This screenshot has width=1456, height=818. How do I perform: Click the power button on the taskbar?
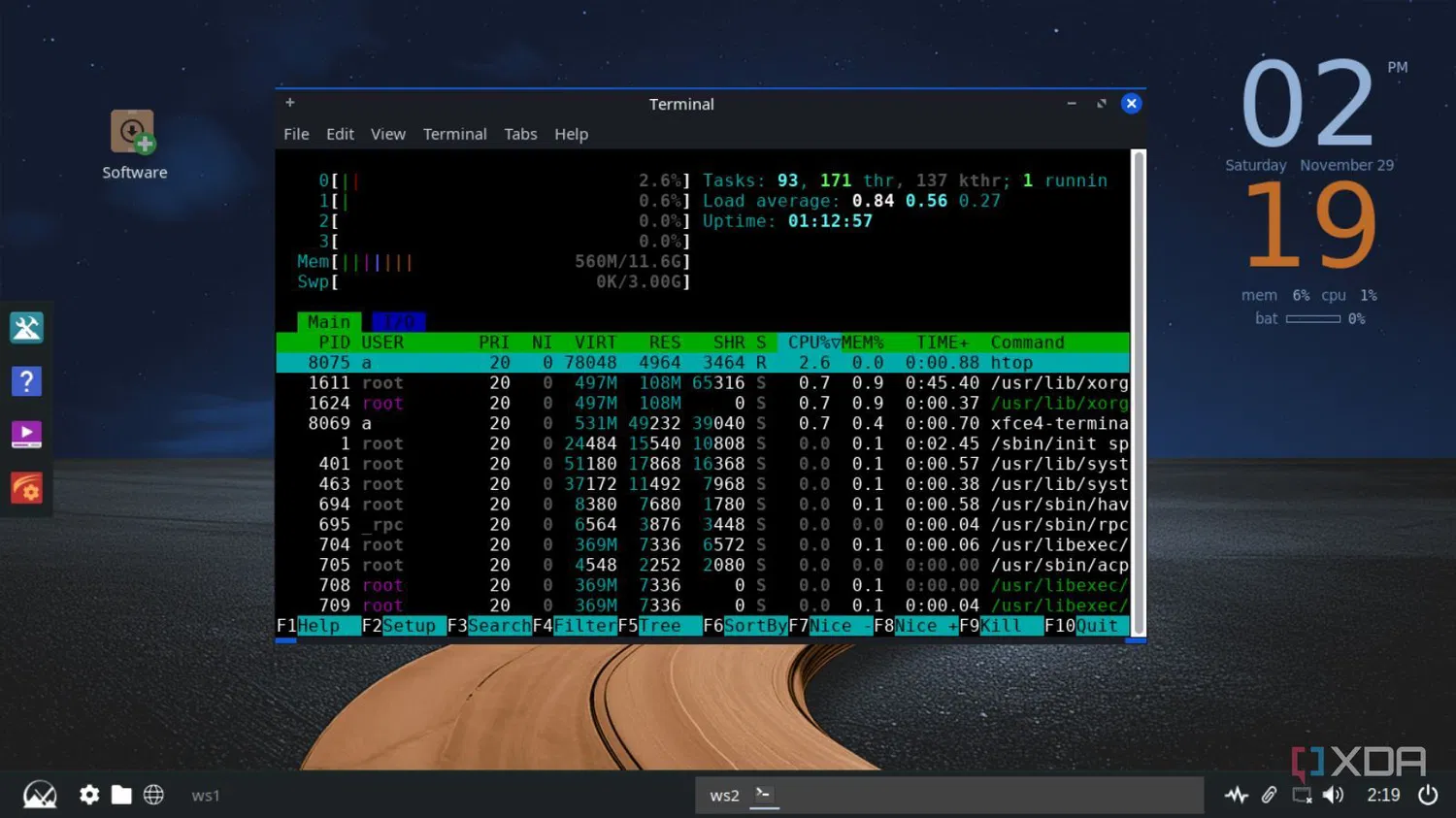click(x=1428, y=796)
